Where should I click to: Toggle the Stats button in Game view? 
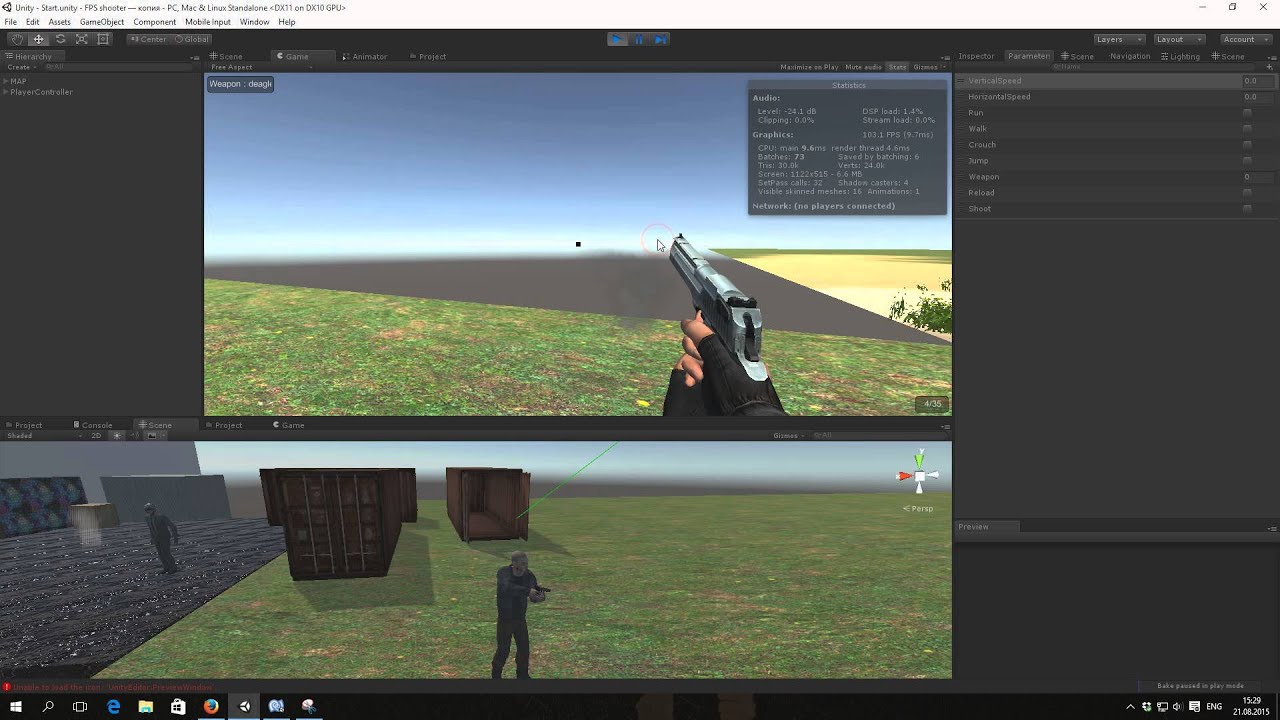[x=897, y=67]
